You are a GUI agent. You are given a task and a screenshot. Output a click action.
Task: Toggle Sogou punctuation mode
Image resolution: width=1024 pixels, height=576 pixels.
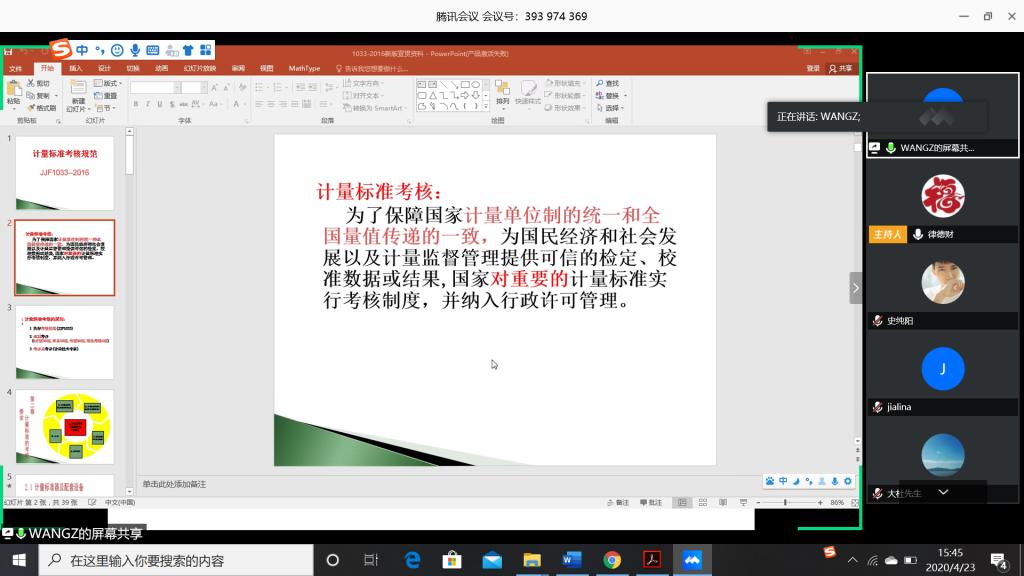point(99,50)
